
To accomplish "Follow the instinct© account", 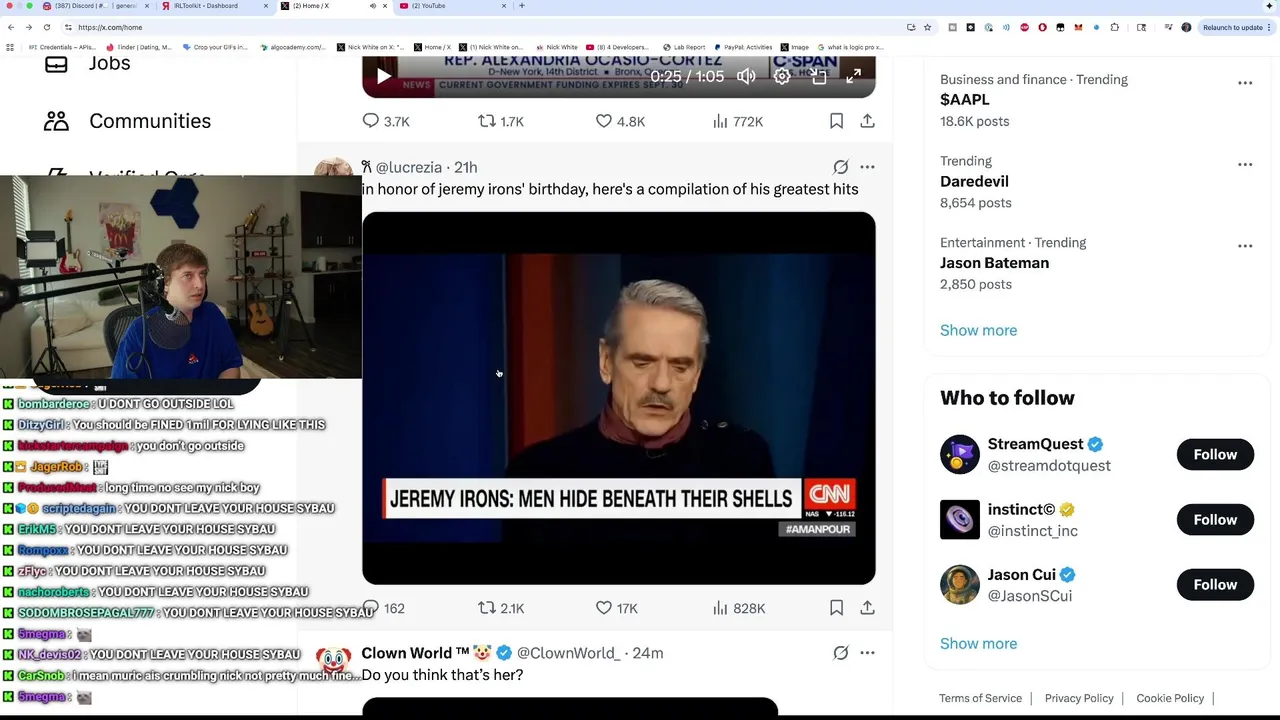I will [1215, 519].
